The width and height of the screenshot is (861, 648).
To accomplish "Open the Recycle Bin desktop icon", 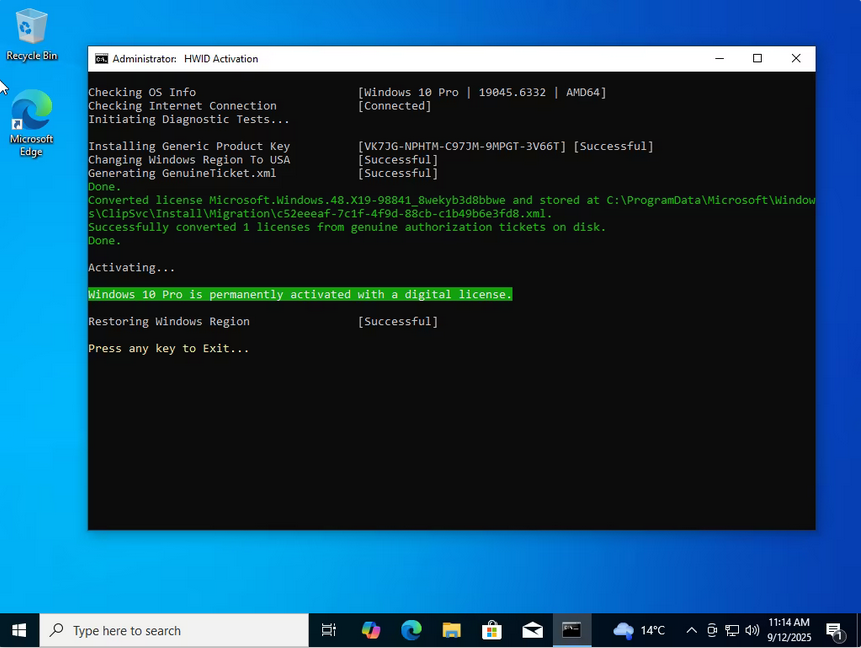I will 31,34.
